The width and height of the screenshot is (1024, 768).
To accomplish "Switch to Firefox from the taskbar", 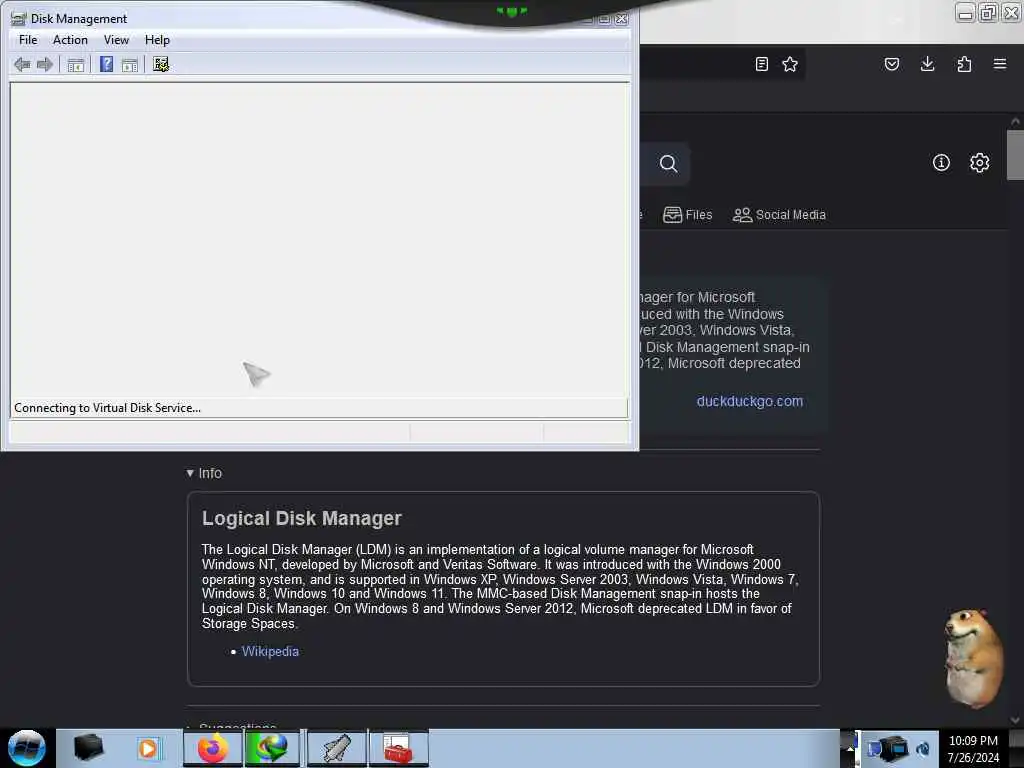I will pyautogui.click(x=213, y=748).
